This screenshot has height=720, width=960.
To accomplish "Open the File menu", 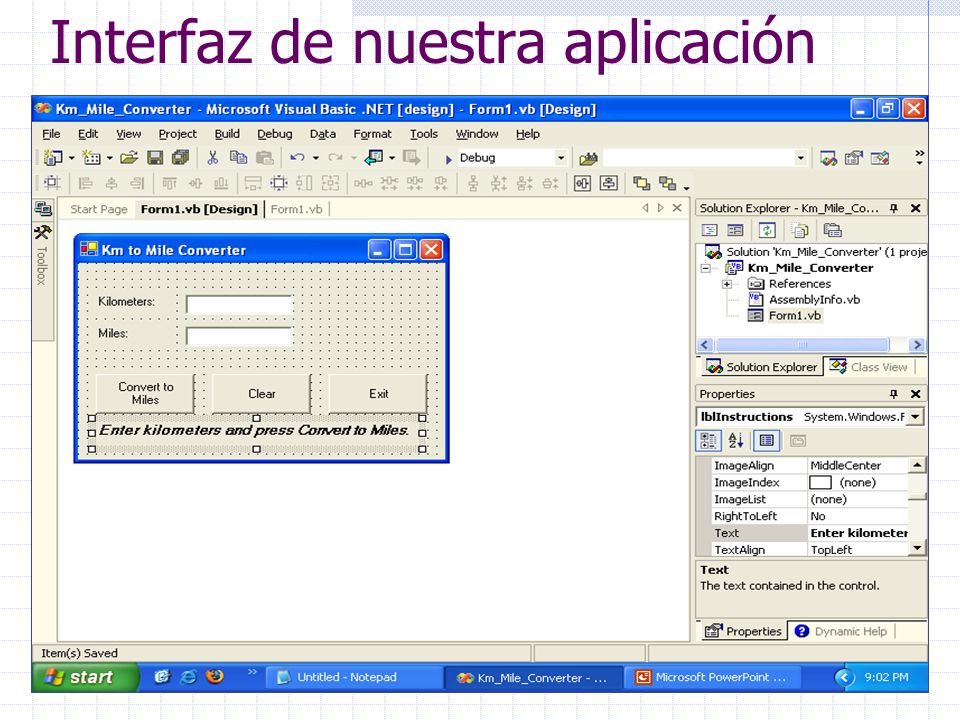I will click(x=51, y=134).
